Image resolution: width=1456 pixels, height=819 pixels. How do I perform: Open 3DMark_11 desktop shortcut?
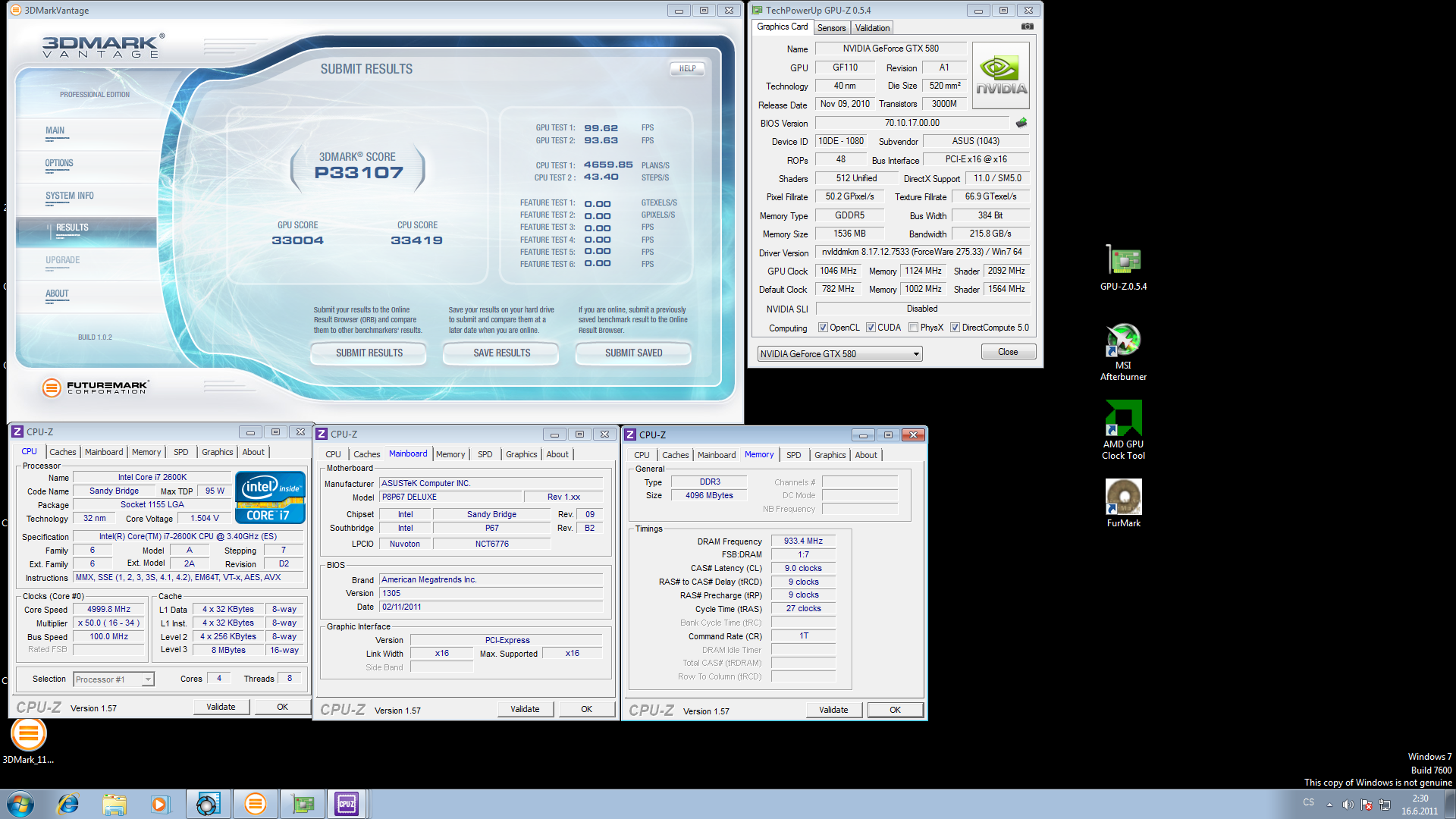point(28,741)
